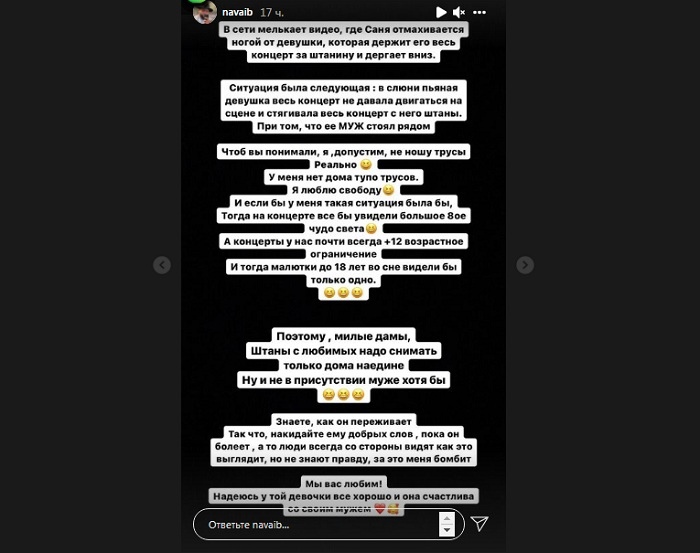Screen dimensions: 700x553
Task: Tap the text block starting "В сети мелькает видео"
Action: click(x=343, y=42)
